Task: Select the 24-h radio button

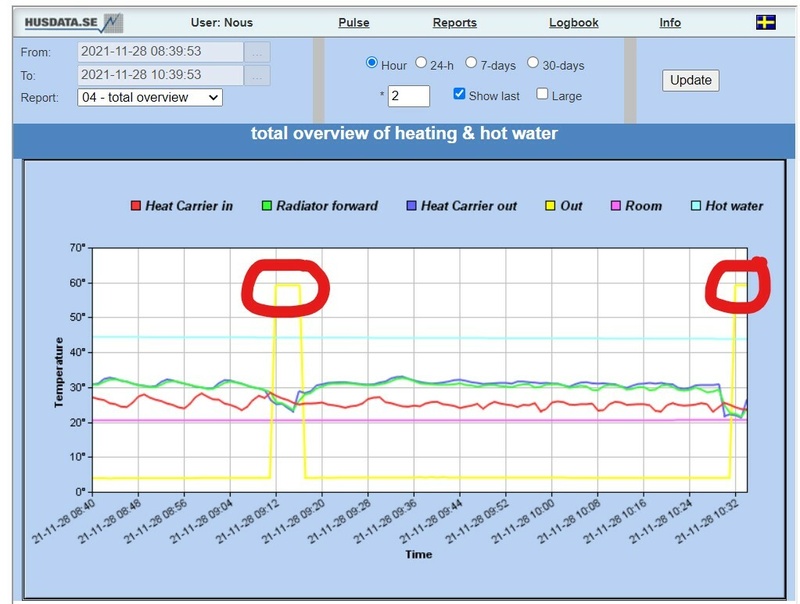Action: point(421,63)
